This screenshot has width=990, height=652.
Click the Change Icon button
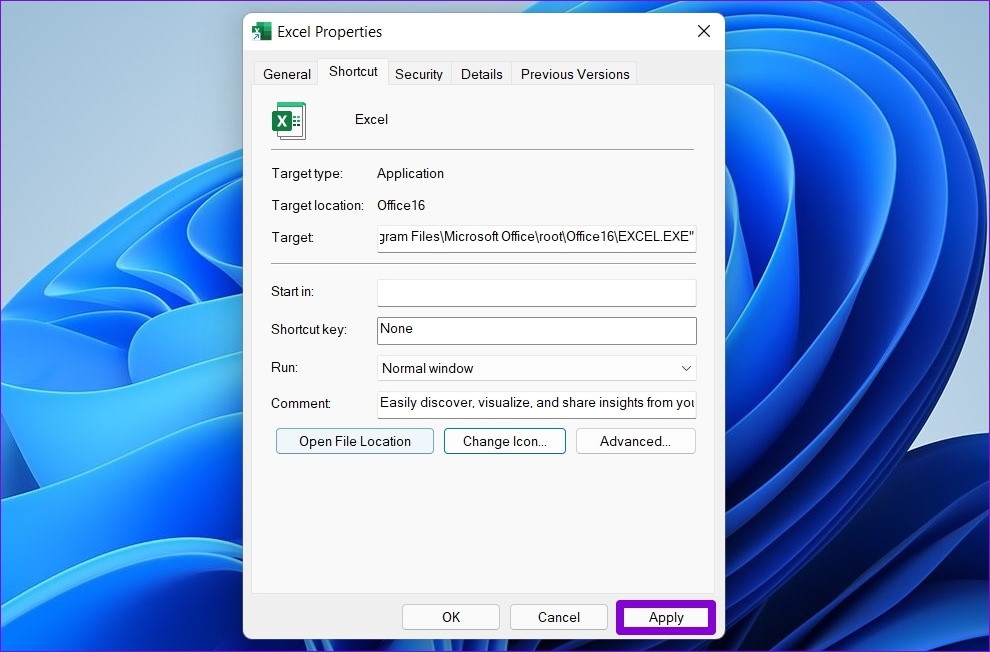point(504,440)
